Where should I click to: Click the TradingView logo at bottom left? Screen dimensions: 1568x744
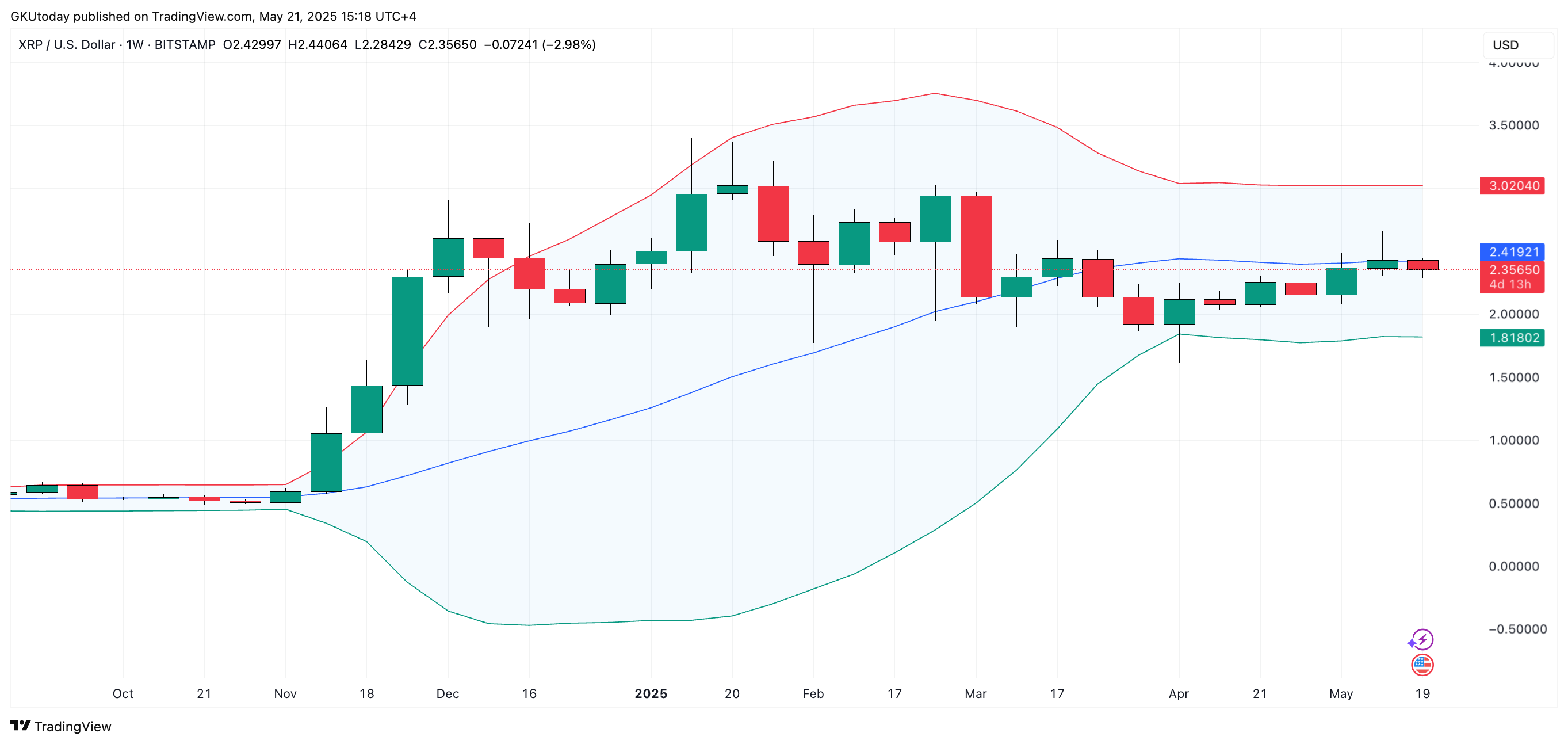tap(20, 726)
